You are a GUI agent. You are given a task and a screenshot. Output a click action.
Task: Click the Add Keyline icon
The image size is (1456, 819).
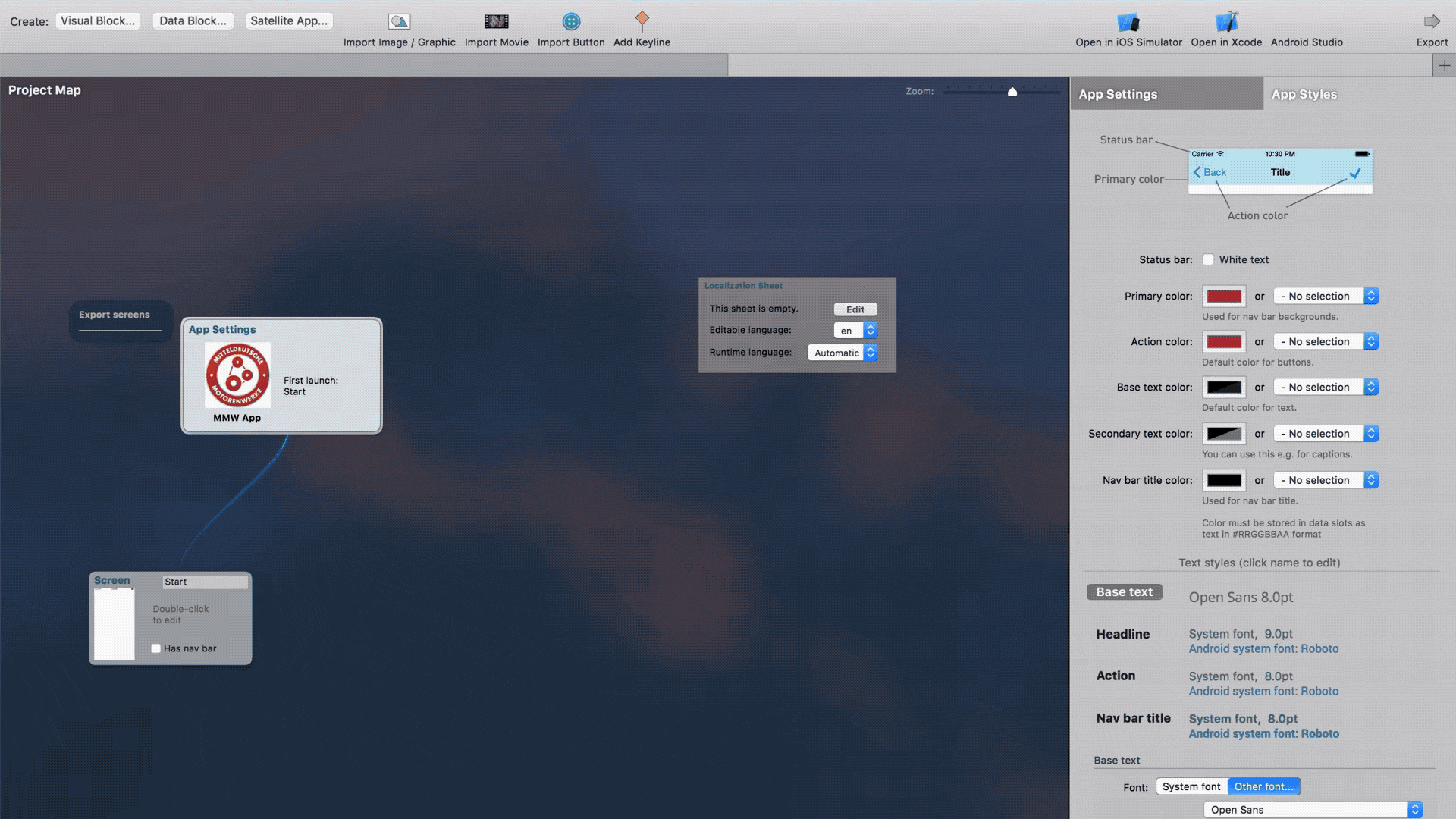point(642,20)
